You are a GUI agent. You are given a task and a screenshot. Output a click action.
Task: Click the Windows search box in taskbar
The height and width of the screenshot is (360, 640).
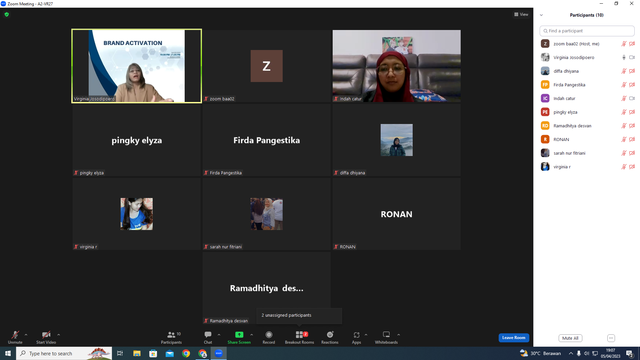point(64,353)
